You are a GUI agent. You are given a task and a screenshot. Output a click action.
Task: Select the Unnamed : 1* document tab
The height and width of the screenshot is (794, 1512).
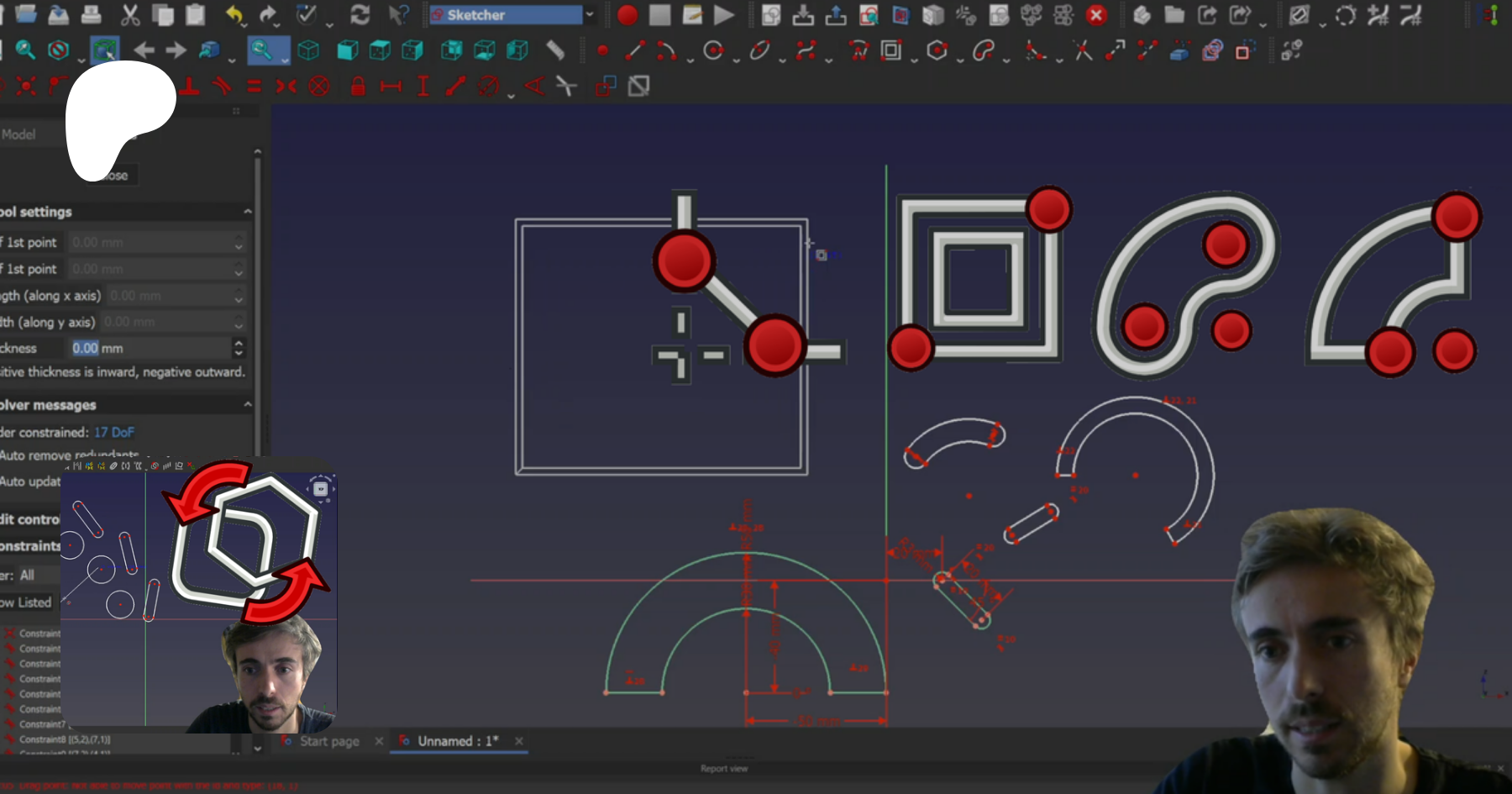pos(458,741)
